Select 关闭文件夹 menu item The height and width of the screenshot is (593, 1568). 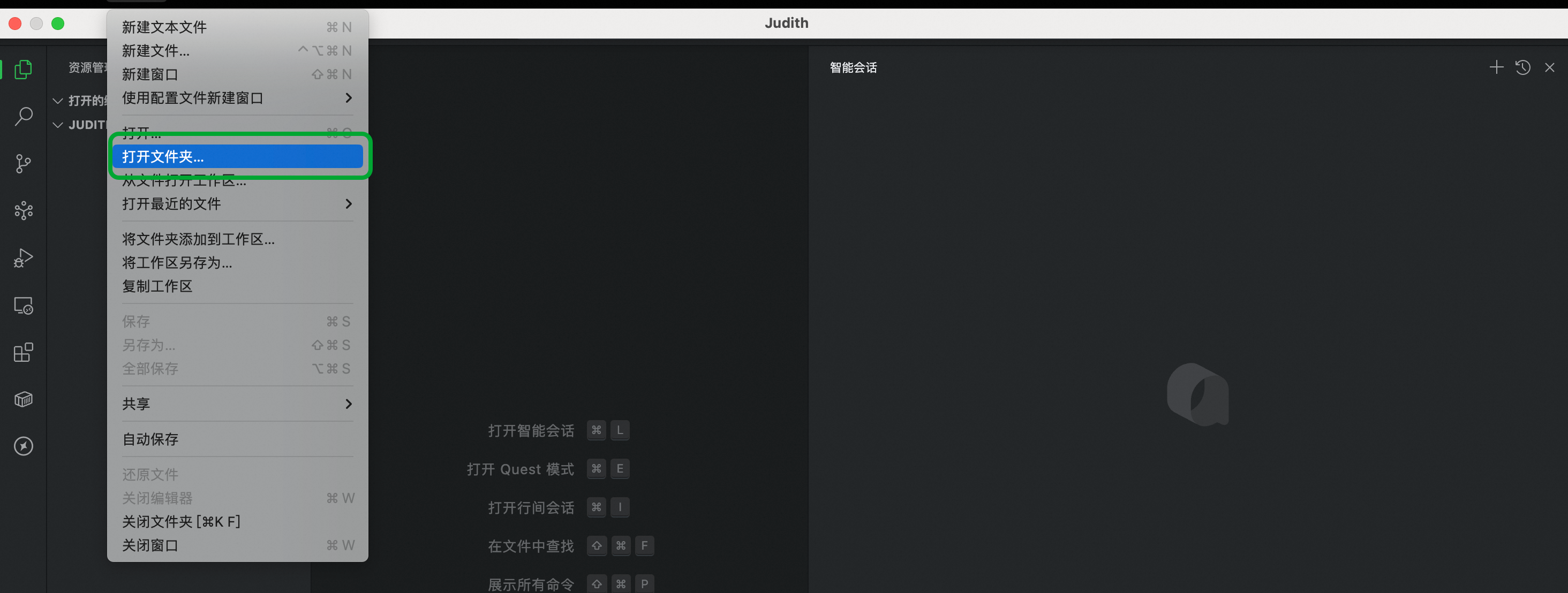182,522
